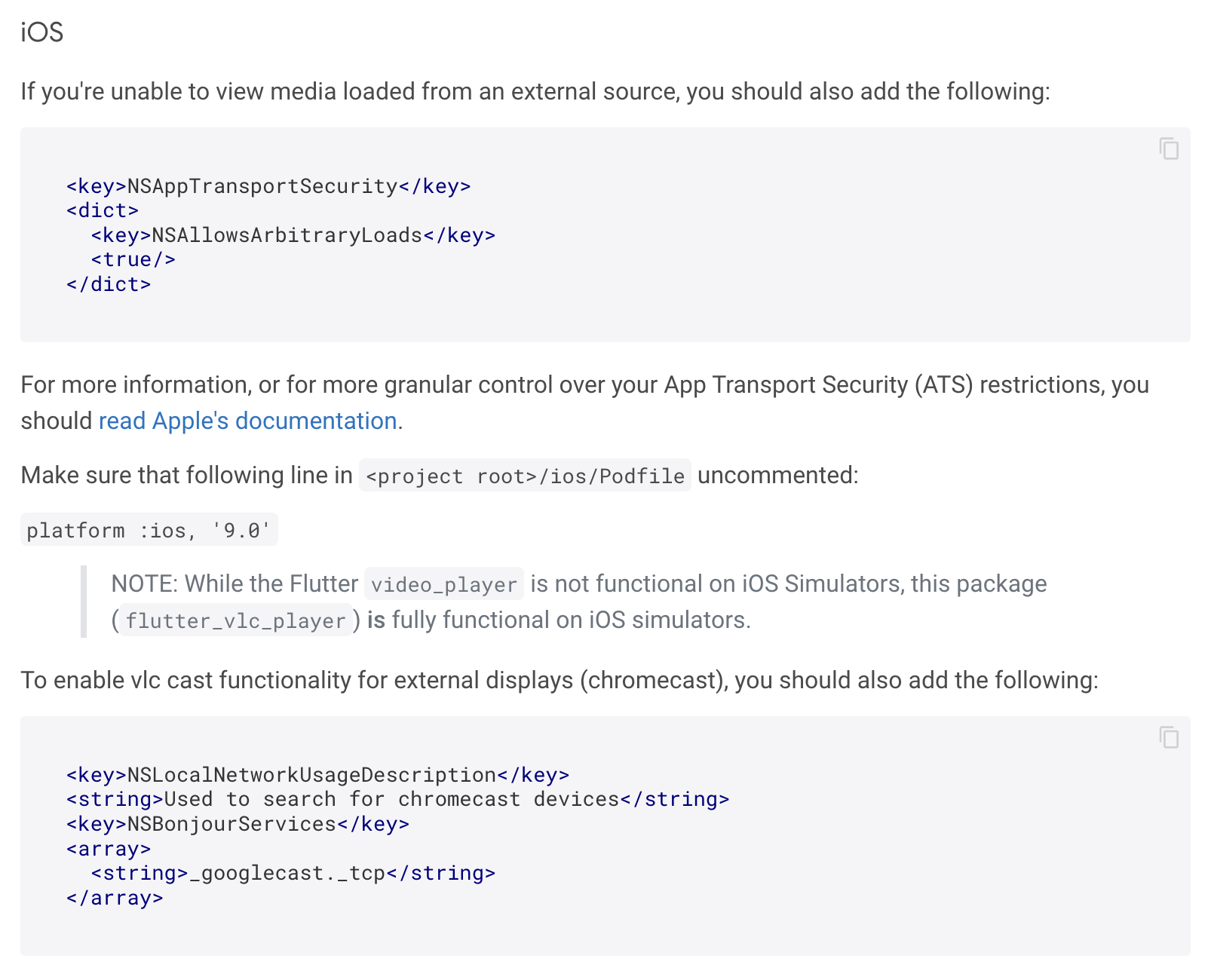Click the flutter_vlc_player inline code

(x=235, y=620)
